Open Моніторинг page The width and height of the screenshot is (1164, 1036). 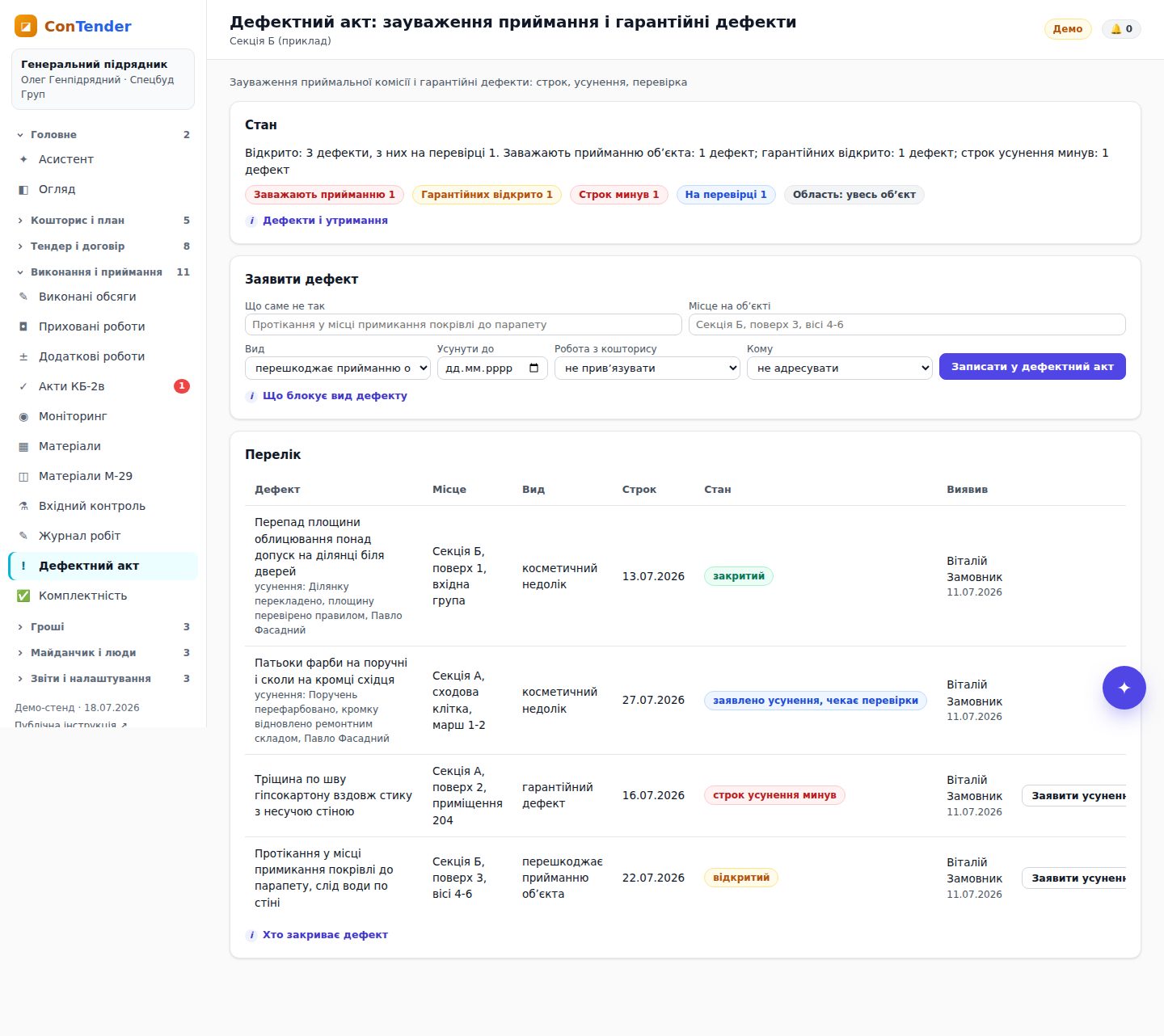pos(103,416)
